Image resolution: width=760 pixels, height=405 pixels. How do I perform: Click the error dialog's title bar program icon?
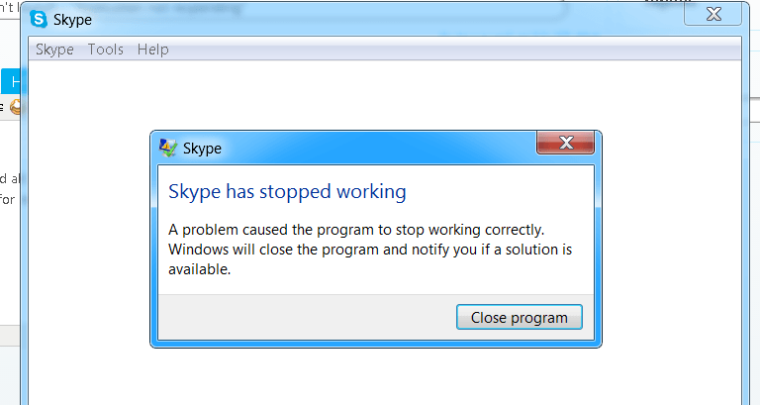coord(169,148)
